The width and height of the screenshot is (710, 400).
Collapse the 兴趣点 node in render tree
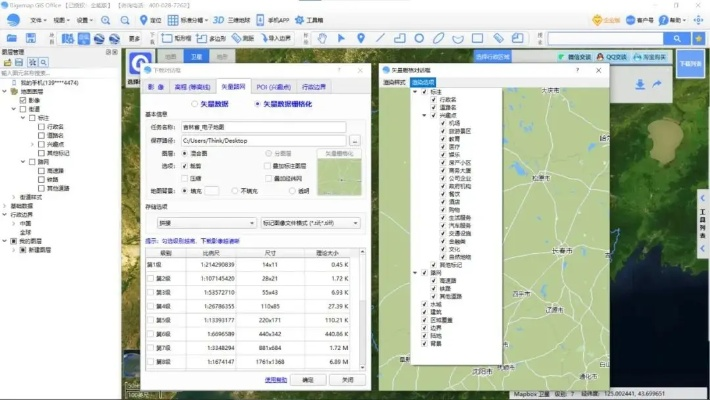(x=424, y=115)
